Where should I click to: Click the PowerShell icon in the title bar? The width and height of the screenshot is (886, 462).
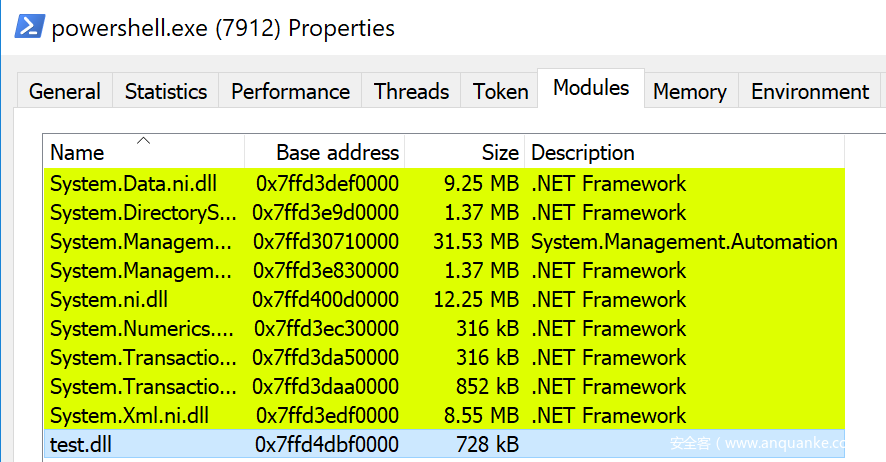point(28,26)
